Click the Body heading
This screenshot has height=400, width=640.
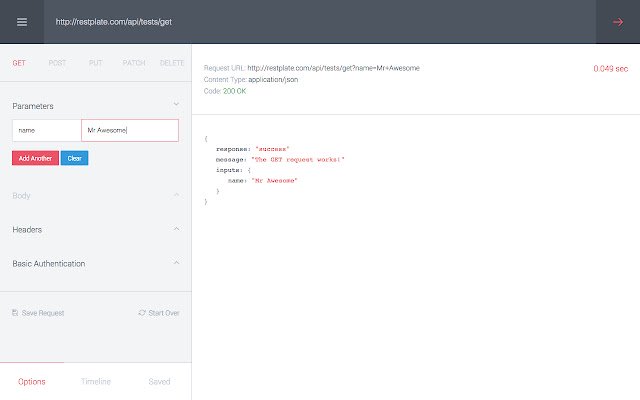coord(21,196)
